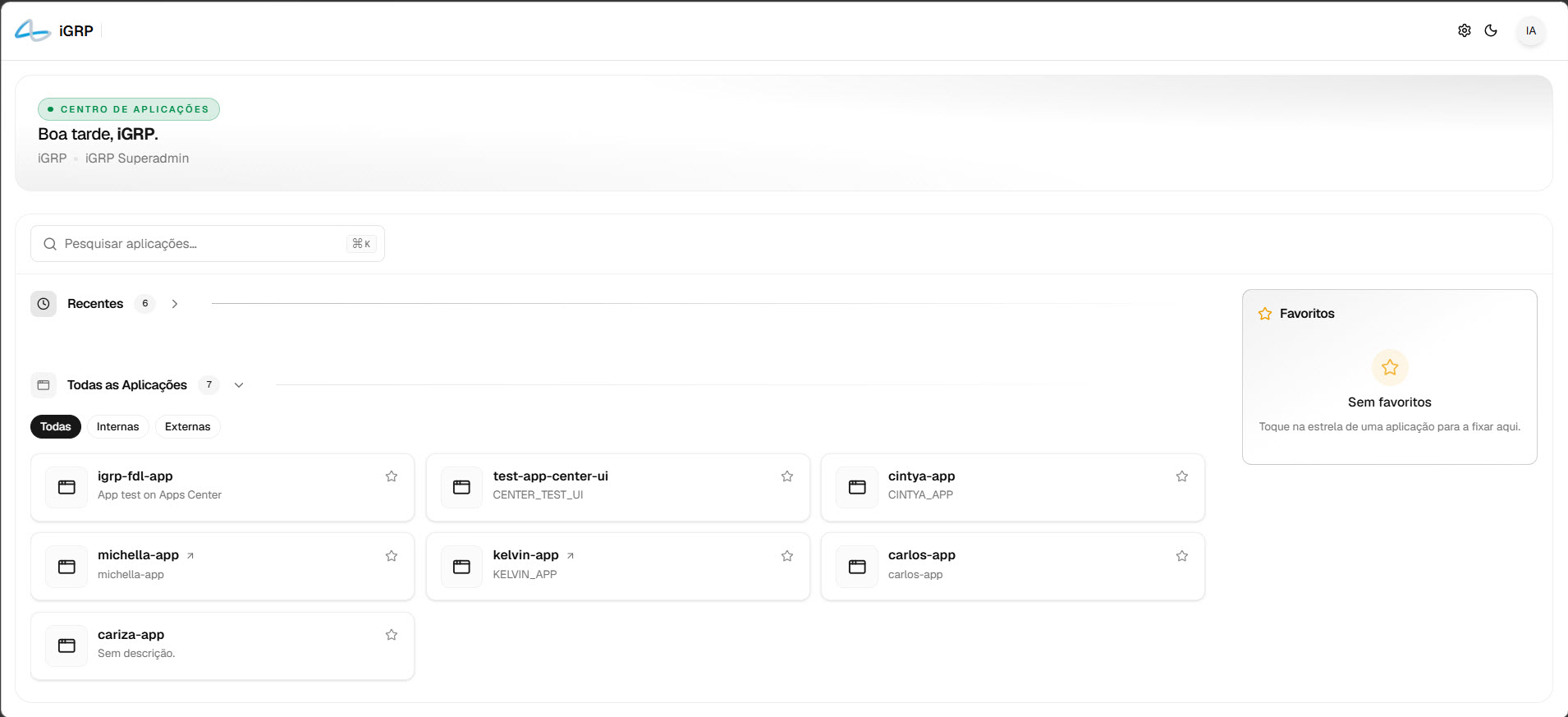
Task: Collapse the Todas as Aplicações section
Action: (x=239, y=385)
